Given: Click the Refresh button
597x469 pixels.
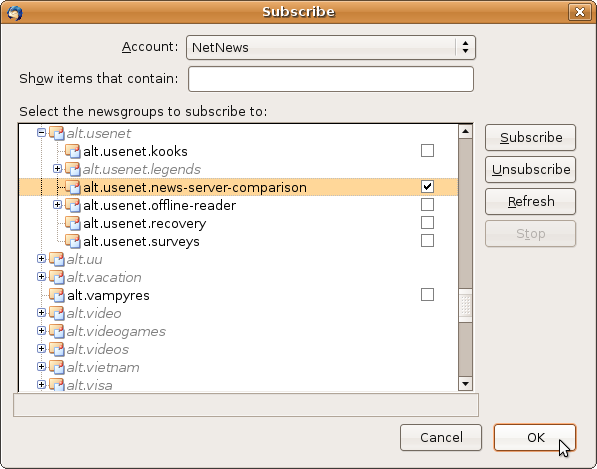Looking at the screenshot, I should point(530,201).
